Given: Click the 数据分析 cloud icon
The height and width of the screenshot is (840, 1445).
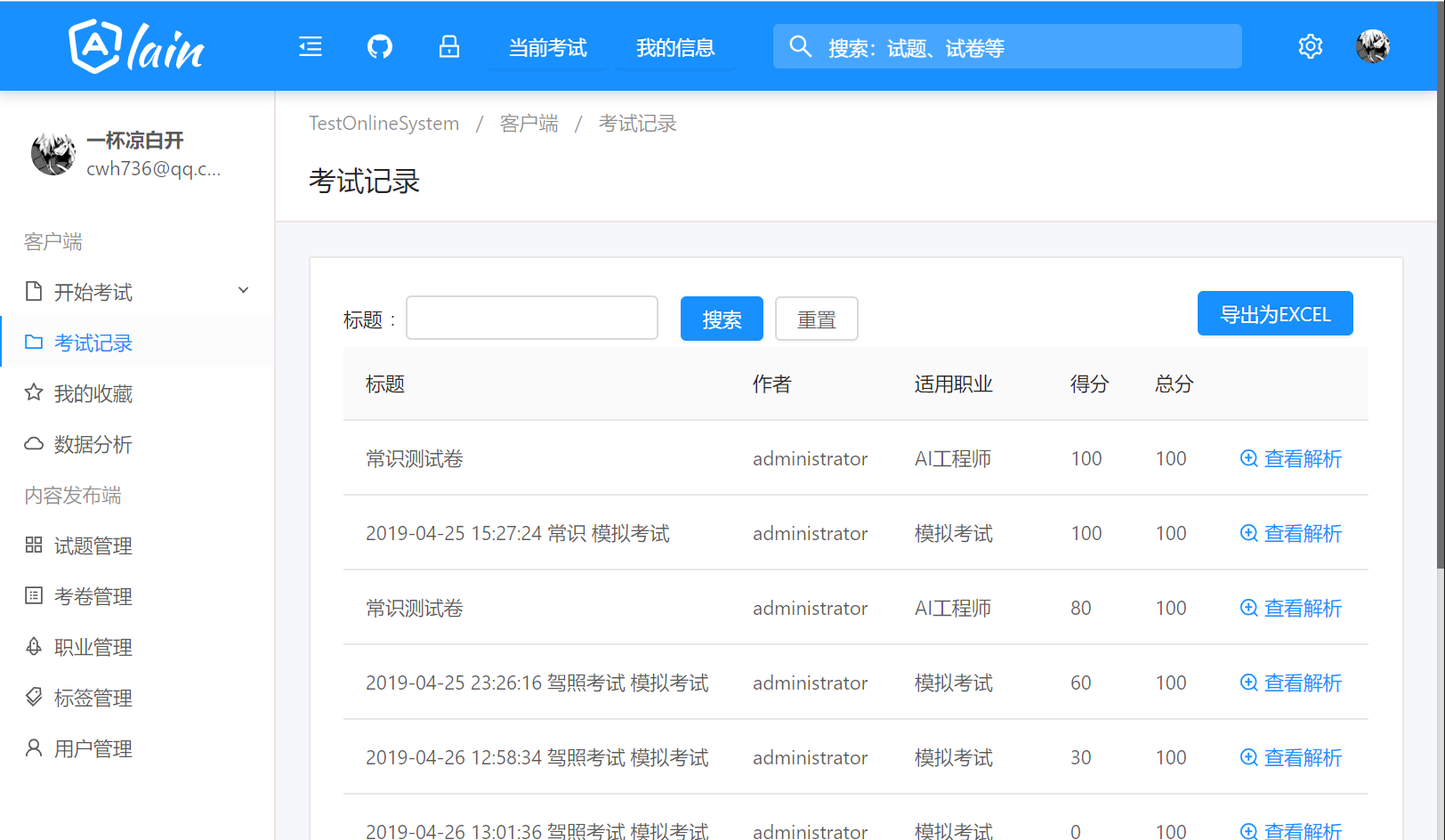Looking at the screenshot, I should [34, 443].
